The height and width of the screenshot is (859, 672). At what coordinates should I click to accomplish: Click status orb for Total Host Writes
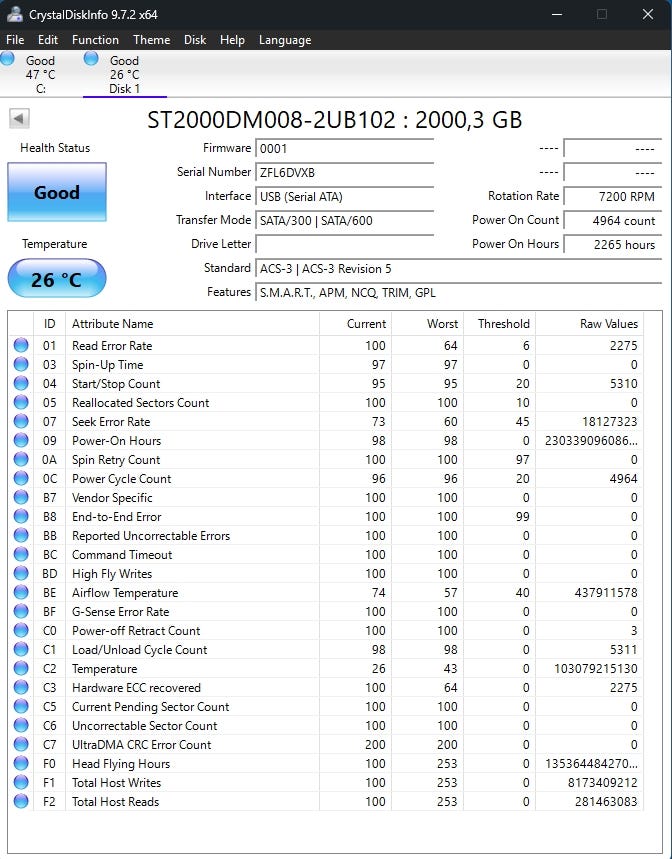point(21,782)
